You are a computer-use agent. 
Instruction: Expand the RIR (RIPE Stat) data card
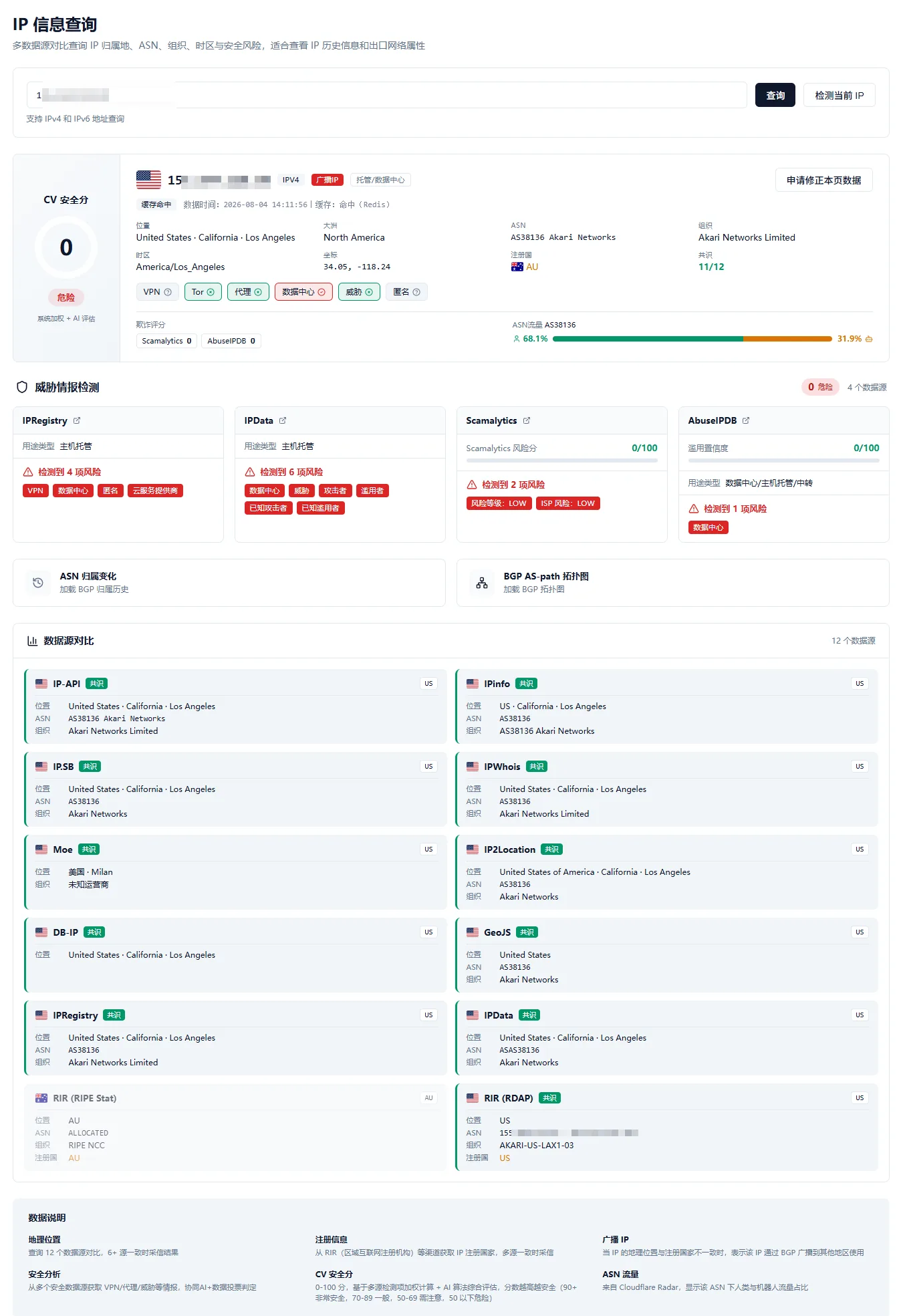coord(235,1129)
